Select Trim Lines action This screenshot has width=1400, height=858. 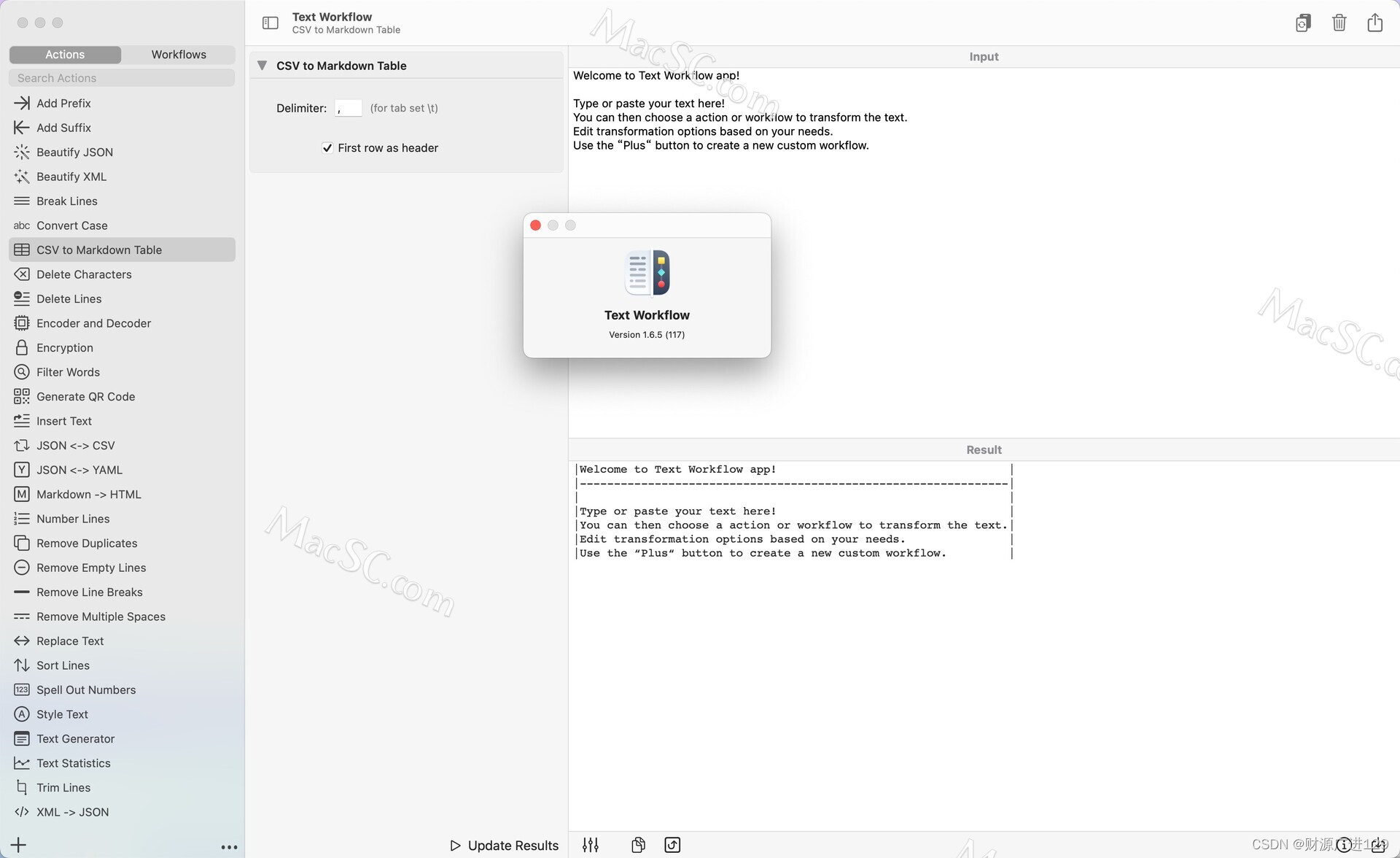pos(122,787)
